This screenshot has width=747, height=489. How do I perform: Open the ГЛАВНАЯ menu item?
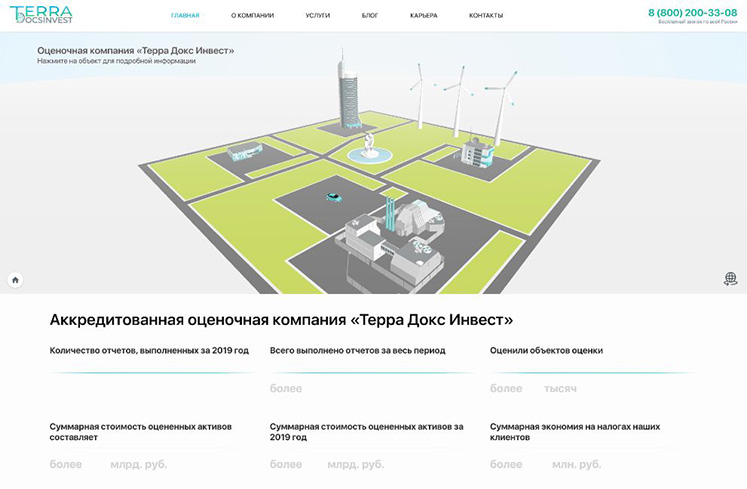pyautogui.click(x=185, y=15)
